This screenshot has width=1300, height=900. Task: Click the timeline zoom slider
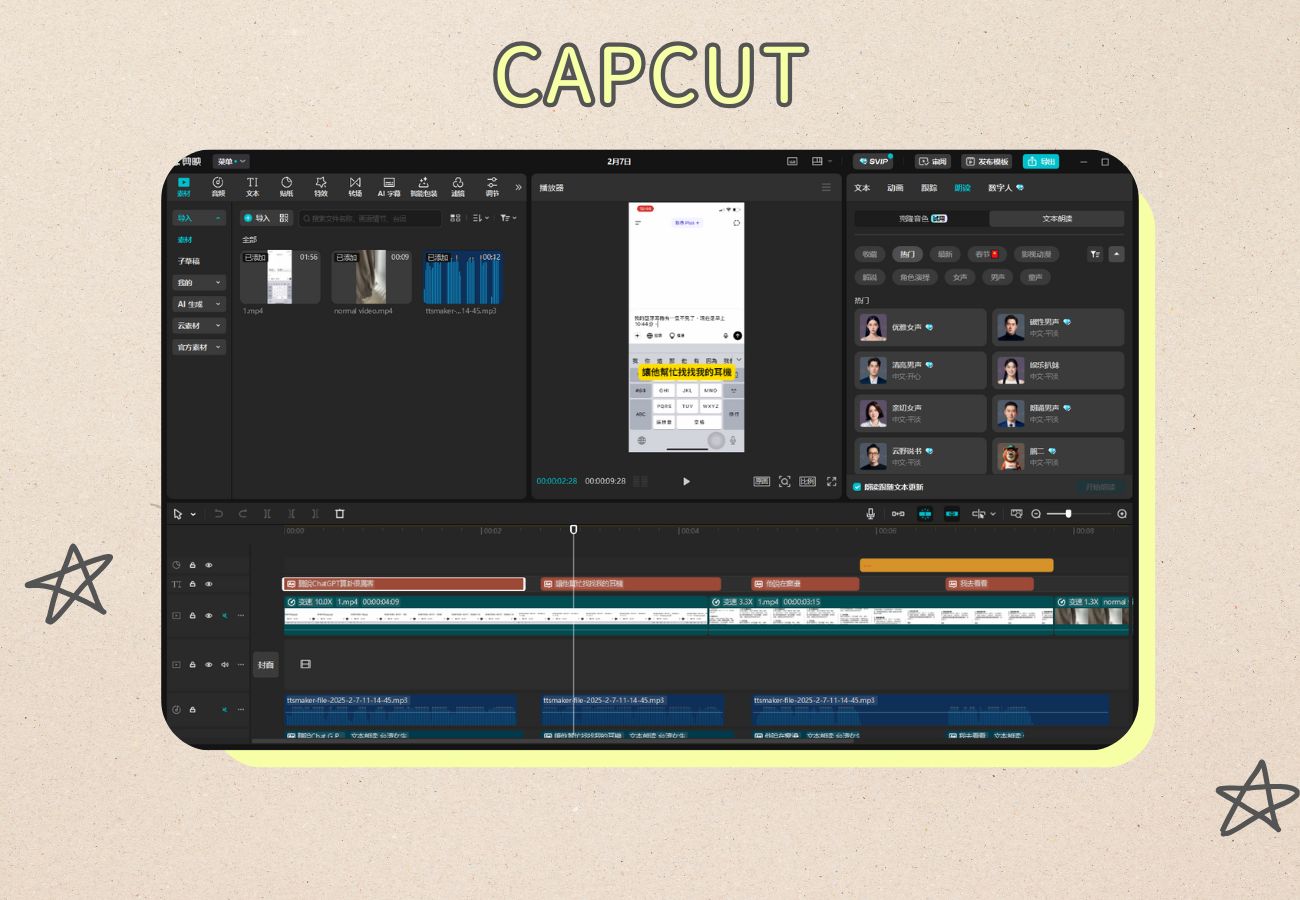pos(1079,514)
